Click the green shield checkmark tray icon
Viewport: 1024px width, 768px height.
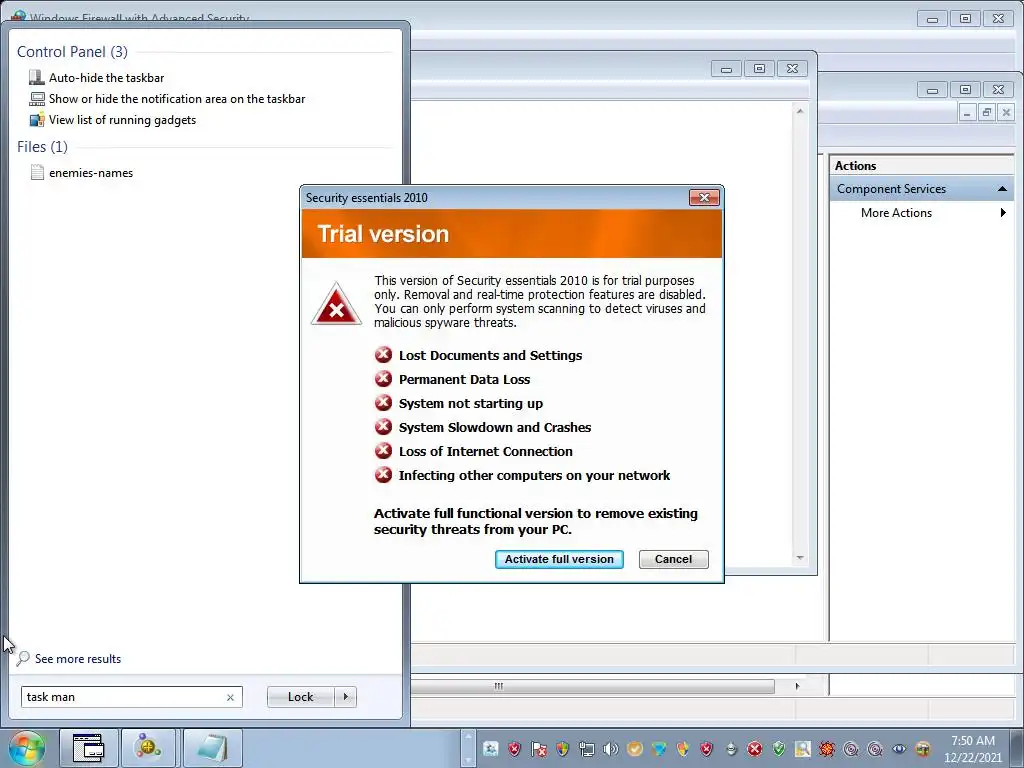778,749
